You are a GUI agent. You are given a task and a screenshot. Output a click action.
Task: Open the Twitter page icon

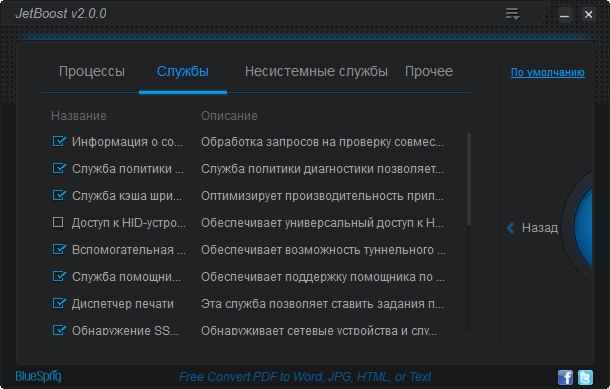tap(585, 377)
